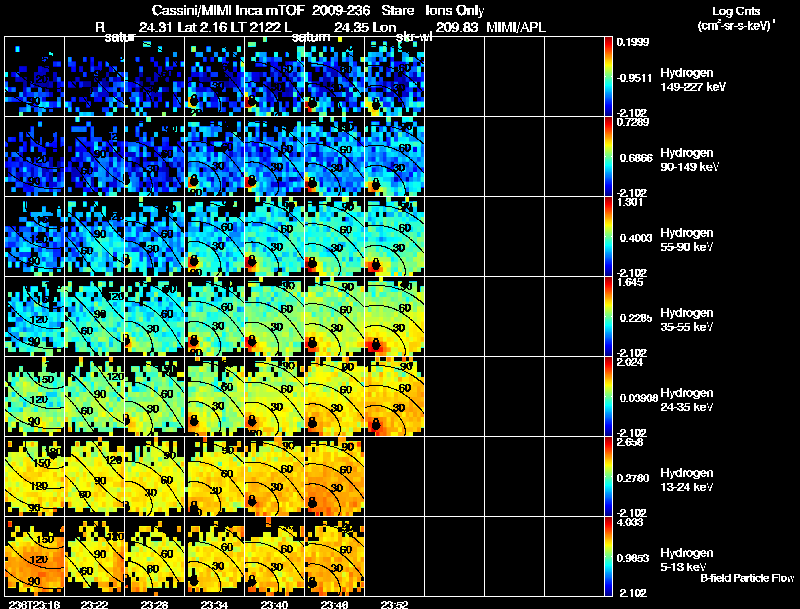Select the Hydrogen 149-227 keV panel at 23:34
The width and height of the screenshot is (800, 609).
(215, 77)
